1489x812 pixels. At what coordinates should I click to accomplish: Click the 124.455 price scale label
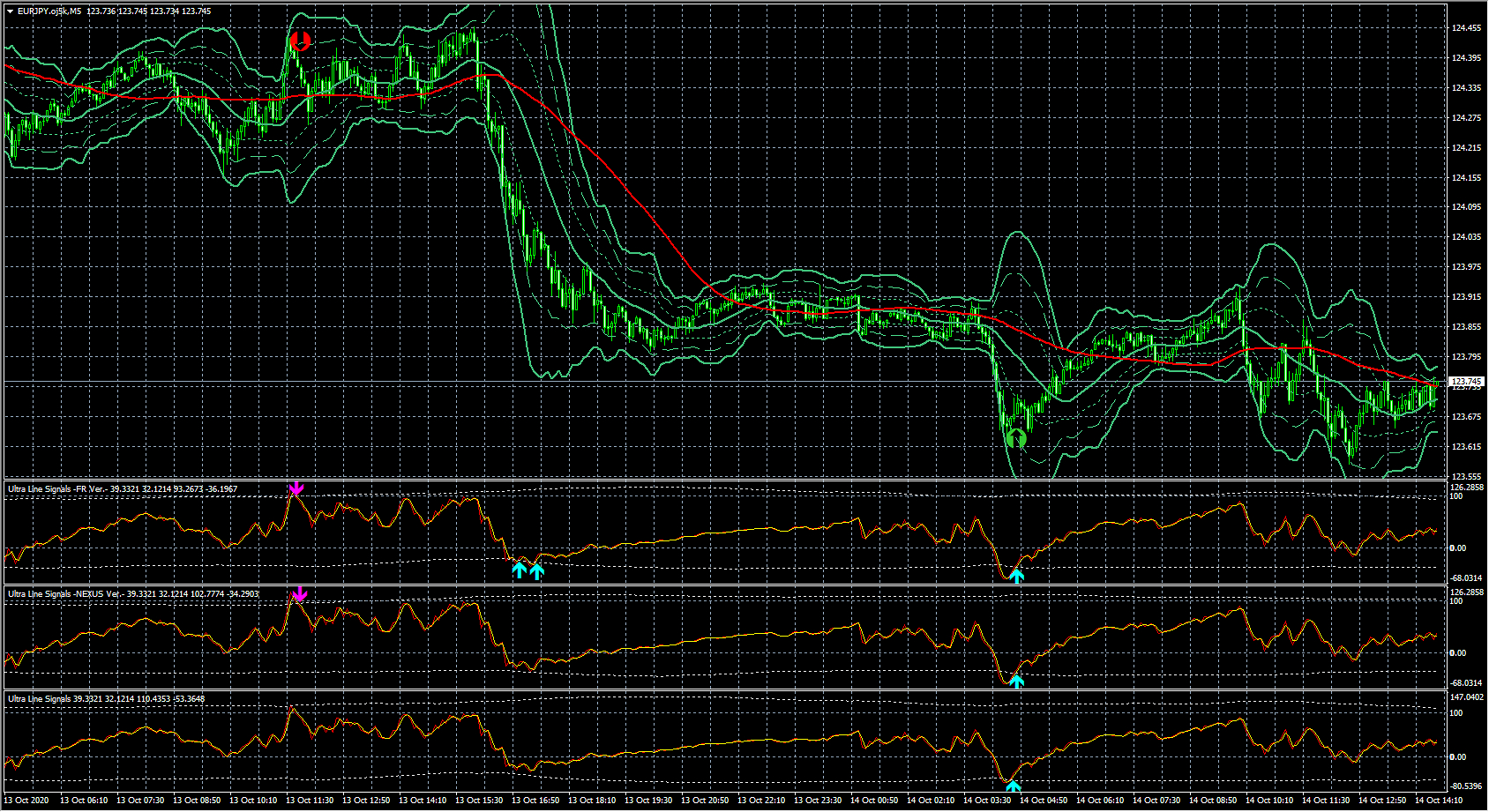pyautogui.click(x=1466, y=28)
